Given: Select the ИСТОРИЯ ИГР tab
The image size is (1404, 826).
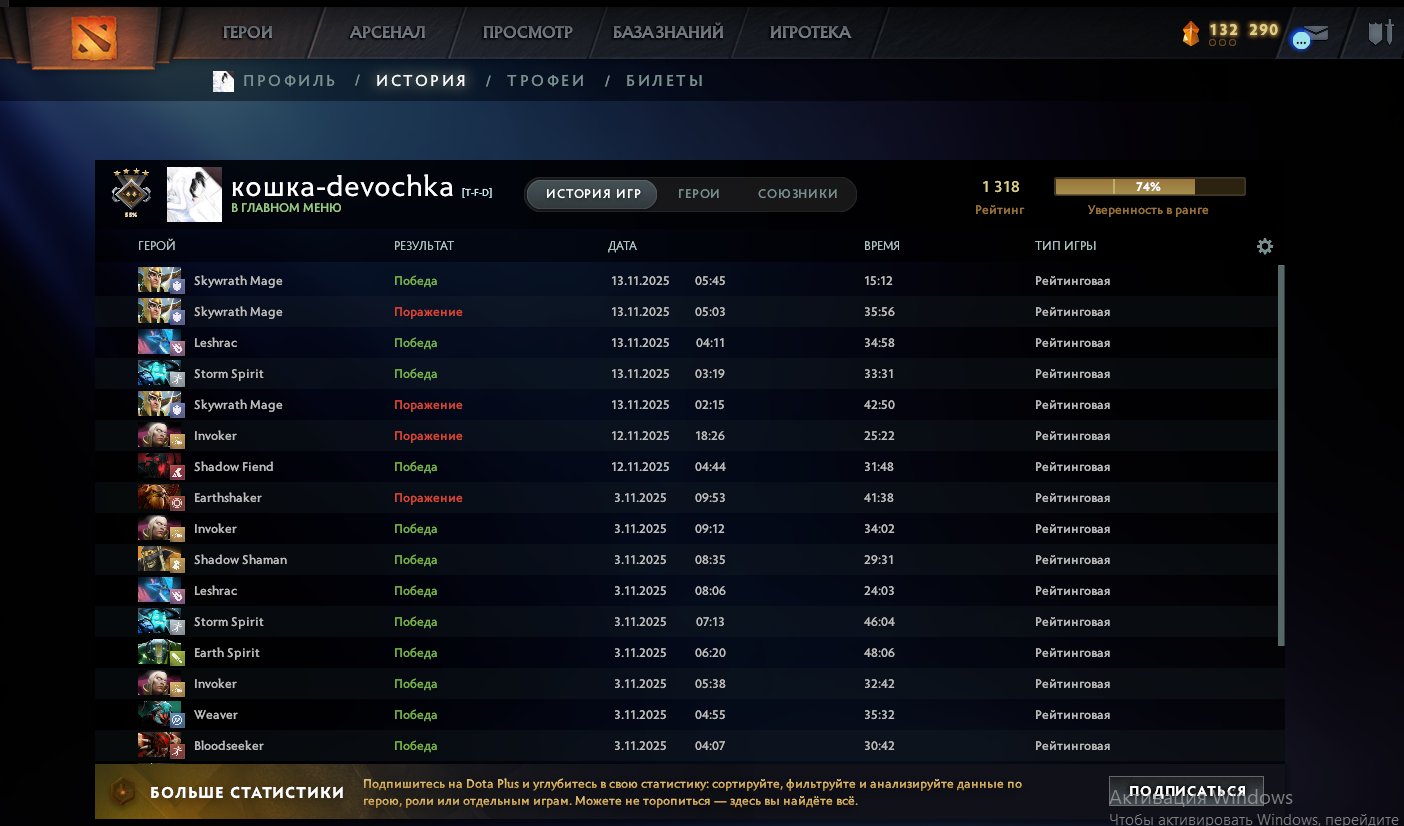Looking at the screenshot, I should (591, 194).
